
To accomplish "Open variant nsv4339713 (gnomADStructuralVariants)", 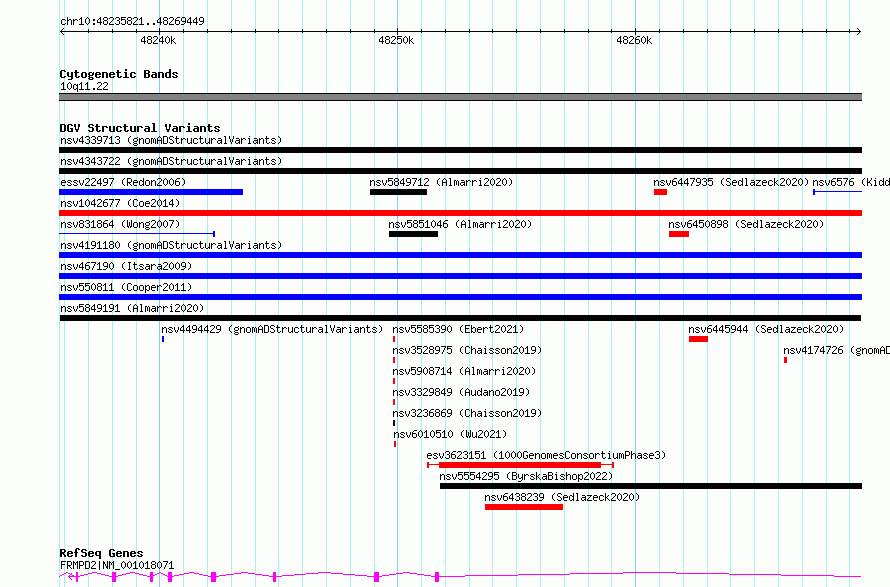I will pos(171,140).
